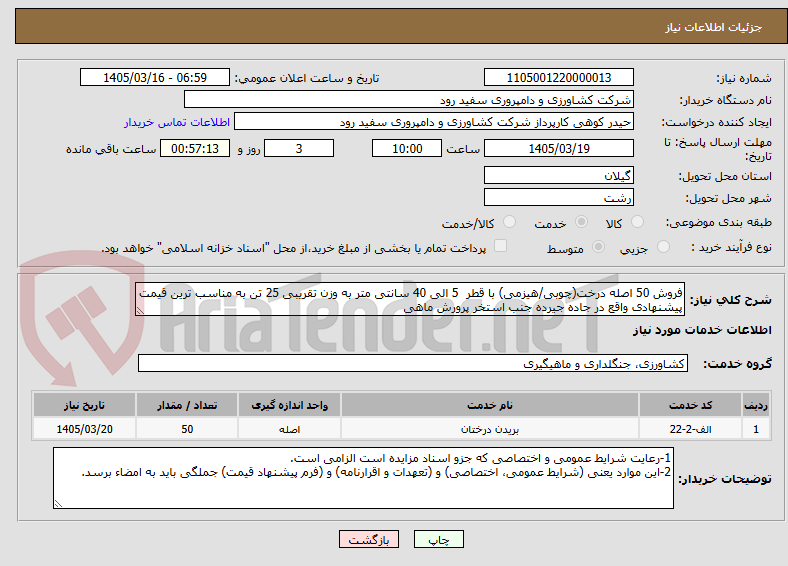Click the deadline time field 10:00
This screenshot has width=788, height=566.
click(407, 148)
